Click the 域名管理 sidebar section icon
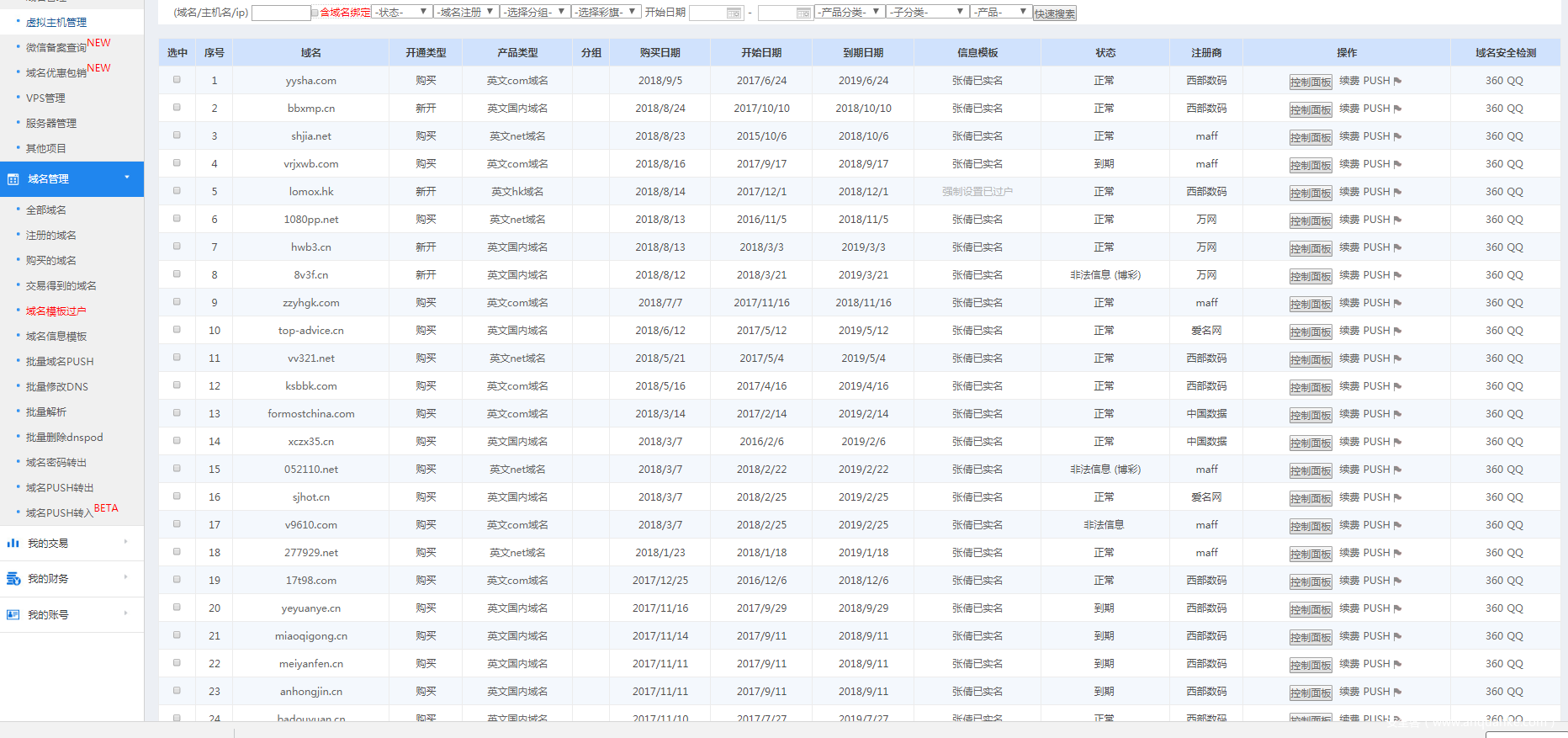1568x738 pixels. click(13, 179)
